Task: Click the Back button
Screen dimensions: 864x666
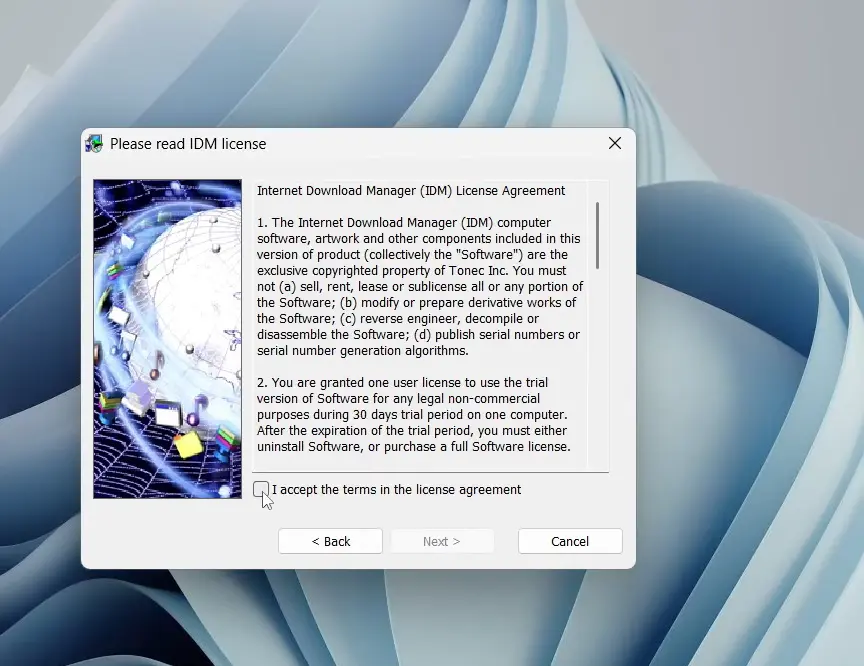Action: 330,541
